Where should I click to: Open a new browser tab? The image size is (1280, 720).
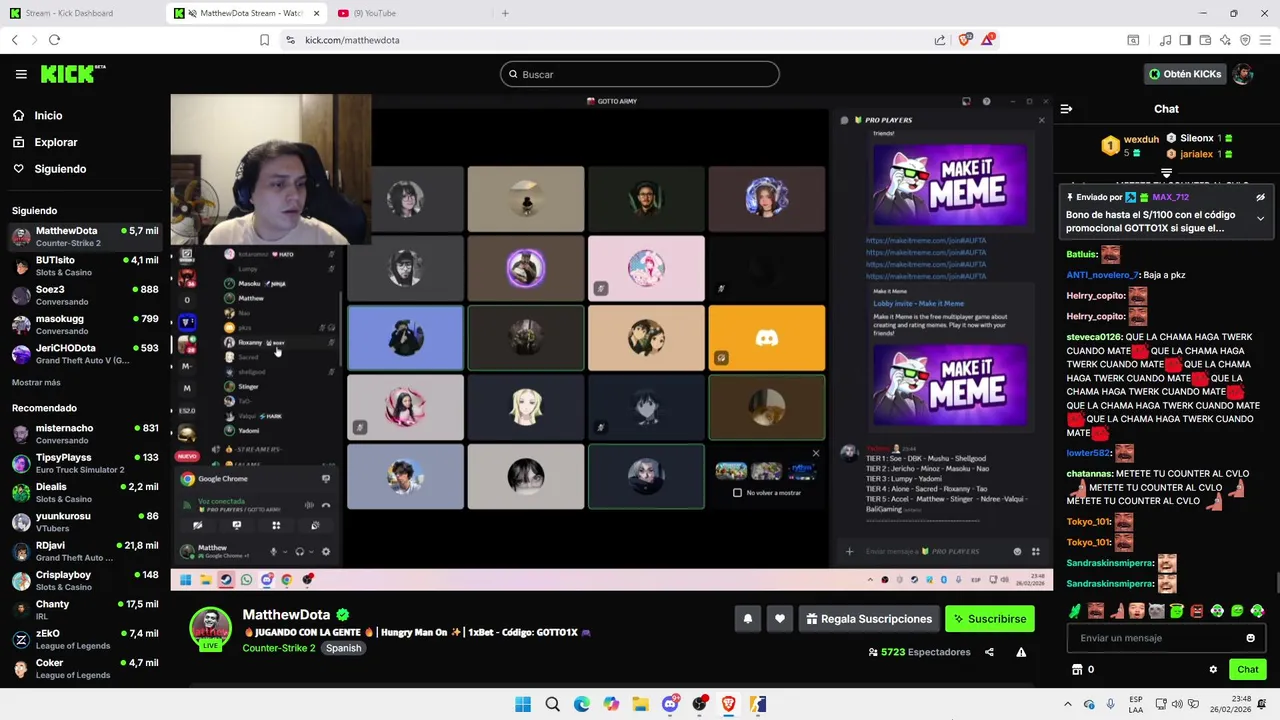[x=505, y=13]
